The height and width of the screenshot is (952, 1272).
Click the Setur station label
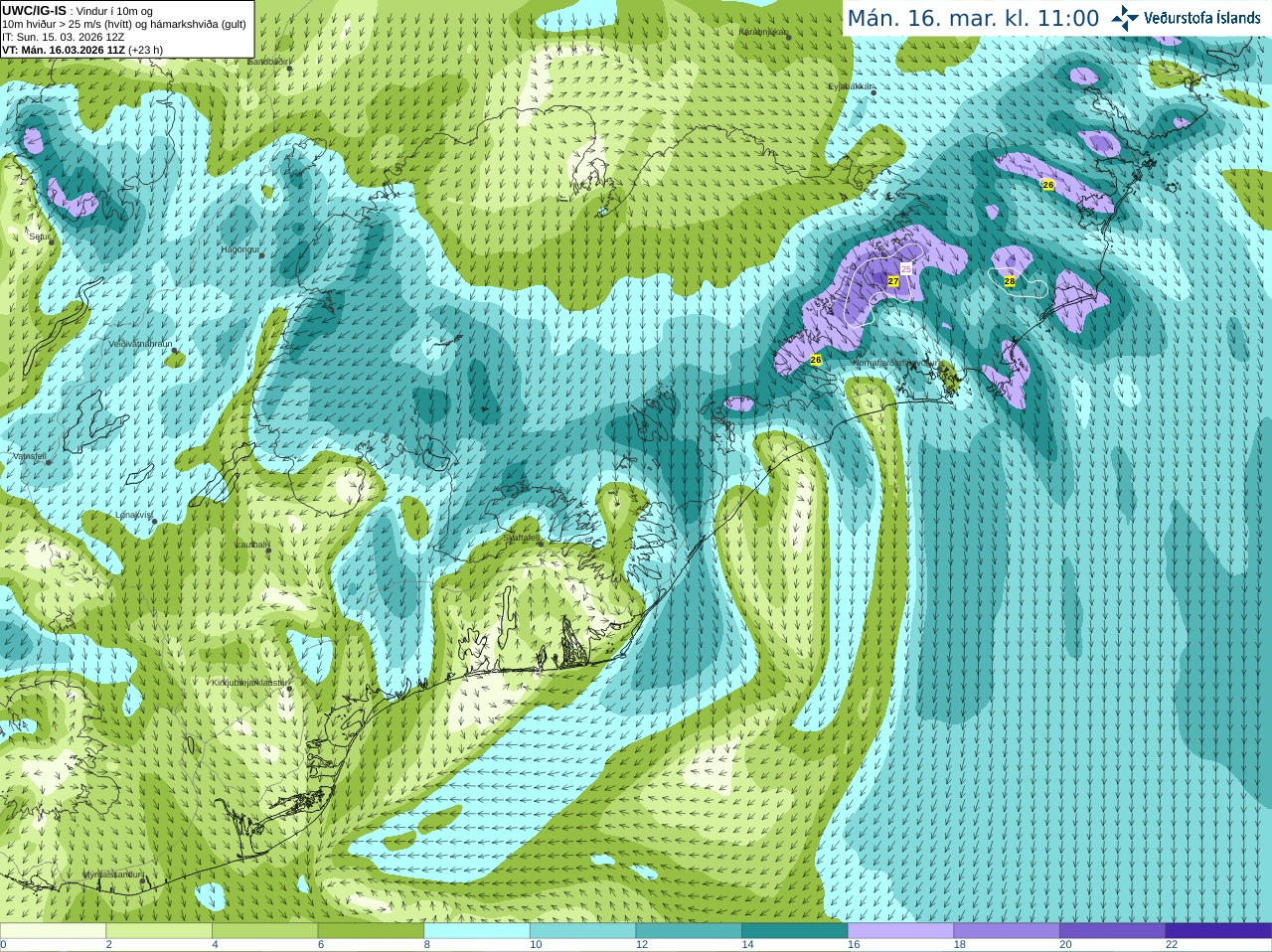39,237
